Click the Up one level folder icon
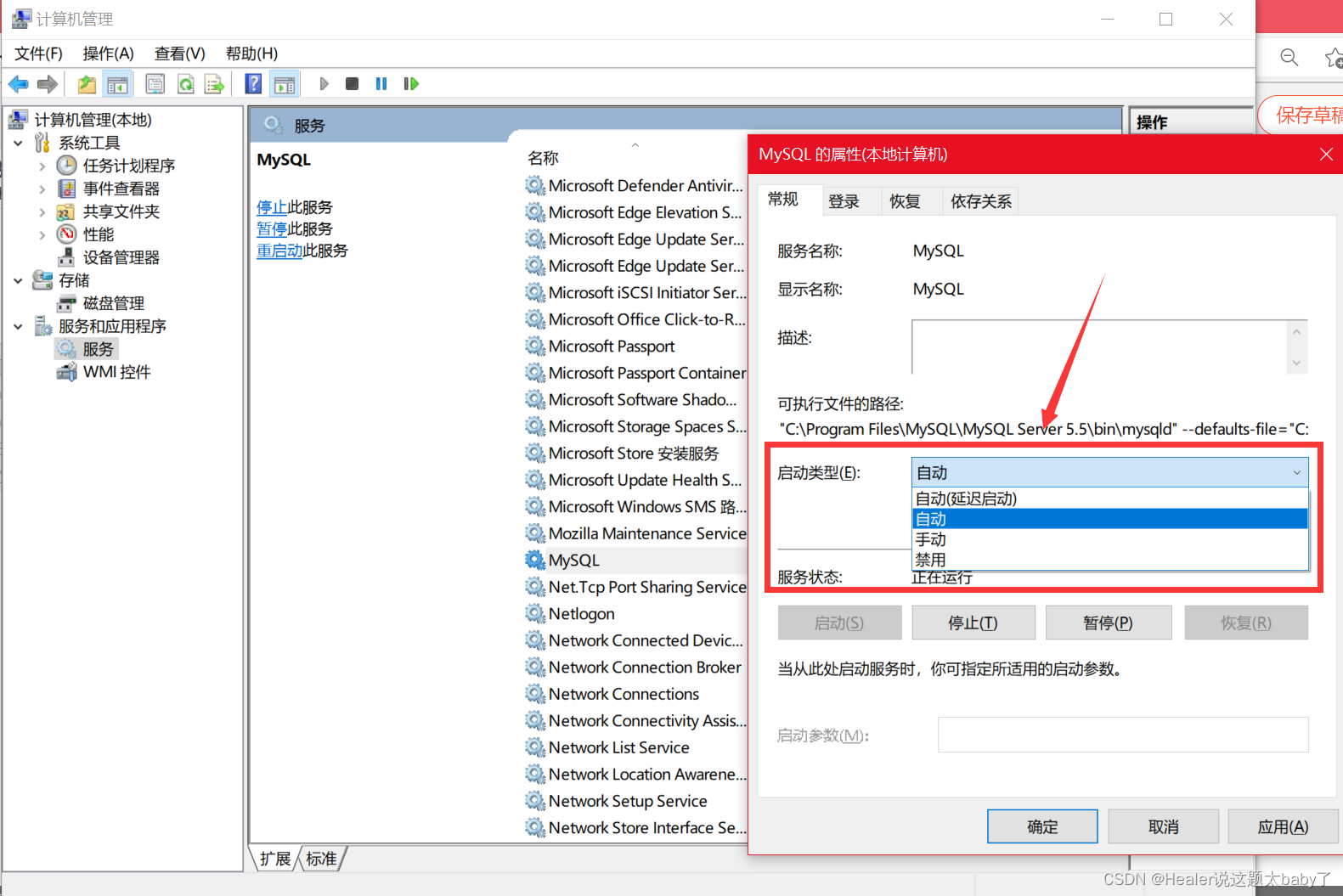This screenshot has height=896, width=1343. pos(87,84)
